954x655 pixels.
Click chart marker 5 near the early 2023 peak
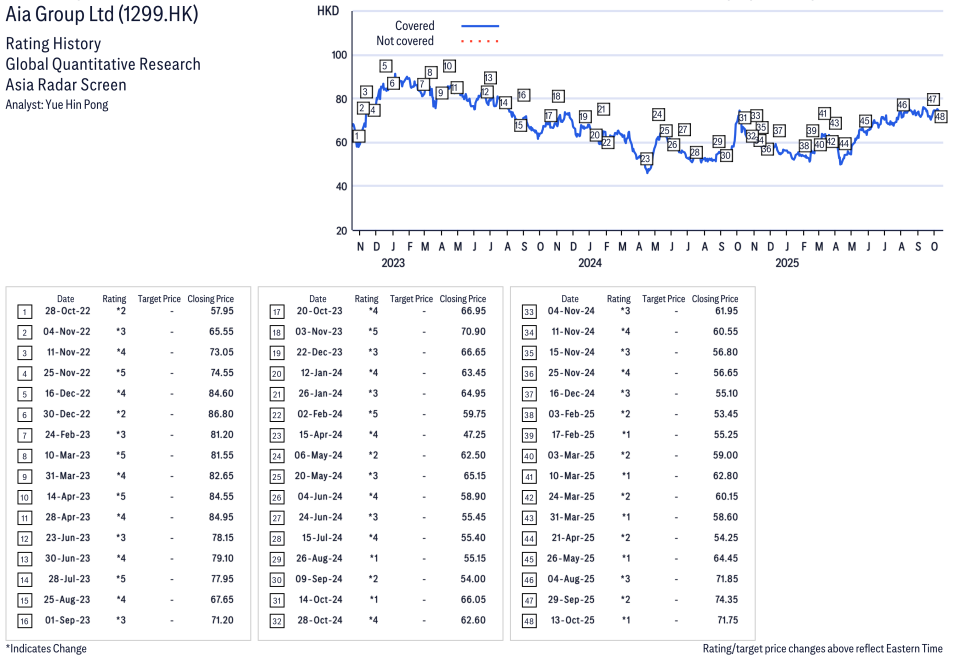pyautogui.click(x=385, y=66)
